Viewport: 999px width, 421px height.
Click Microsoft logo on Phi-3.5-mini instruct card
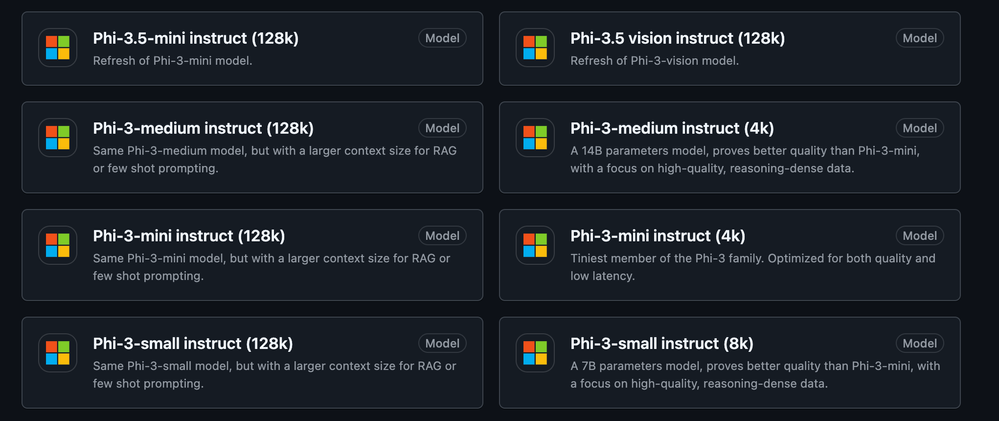coord(57,48)
